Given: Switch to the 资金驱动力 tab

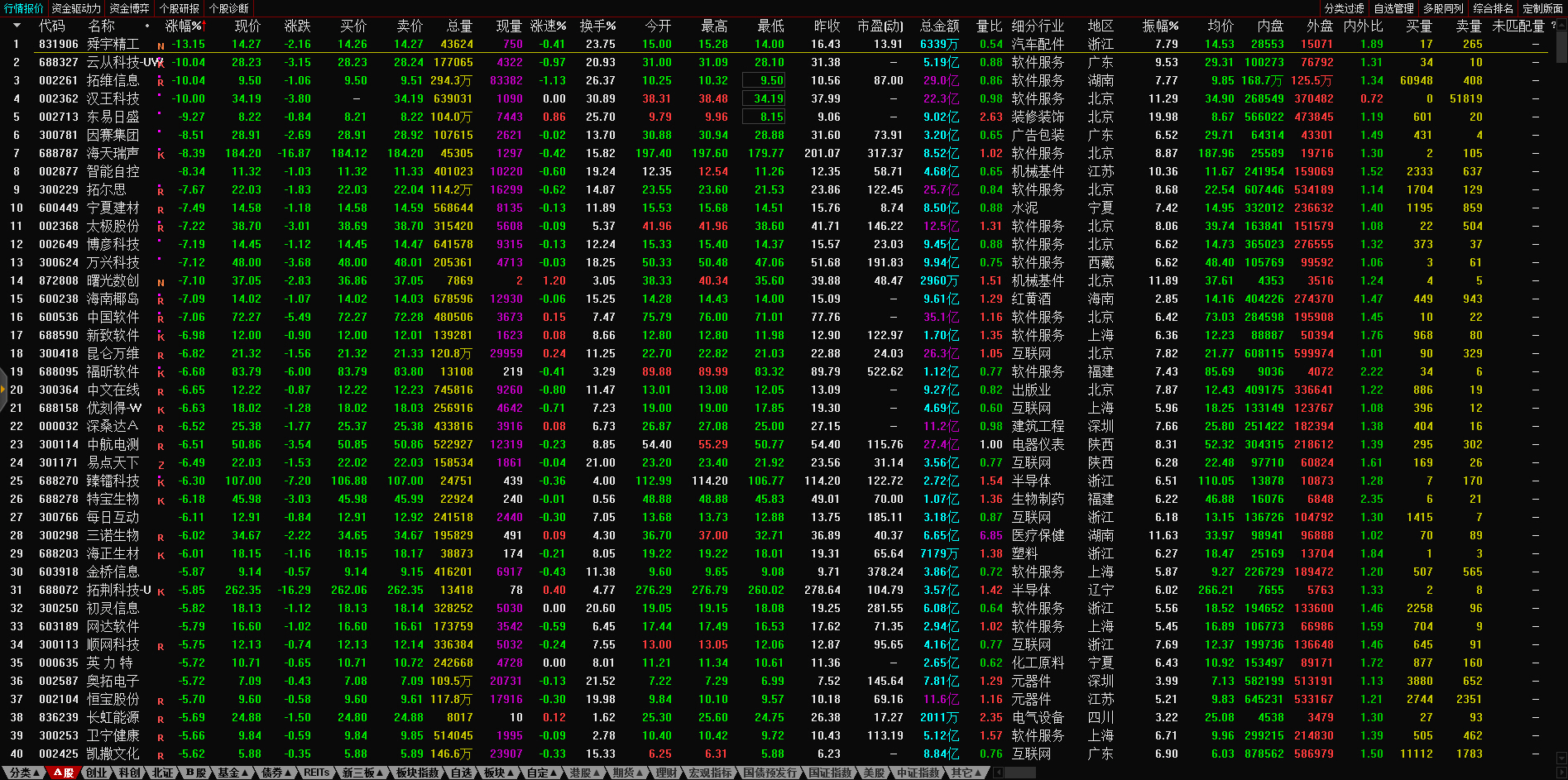Looking at the screenshot, I should 76,8.
